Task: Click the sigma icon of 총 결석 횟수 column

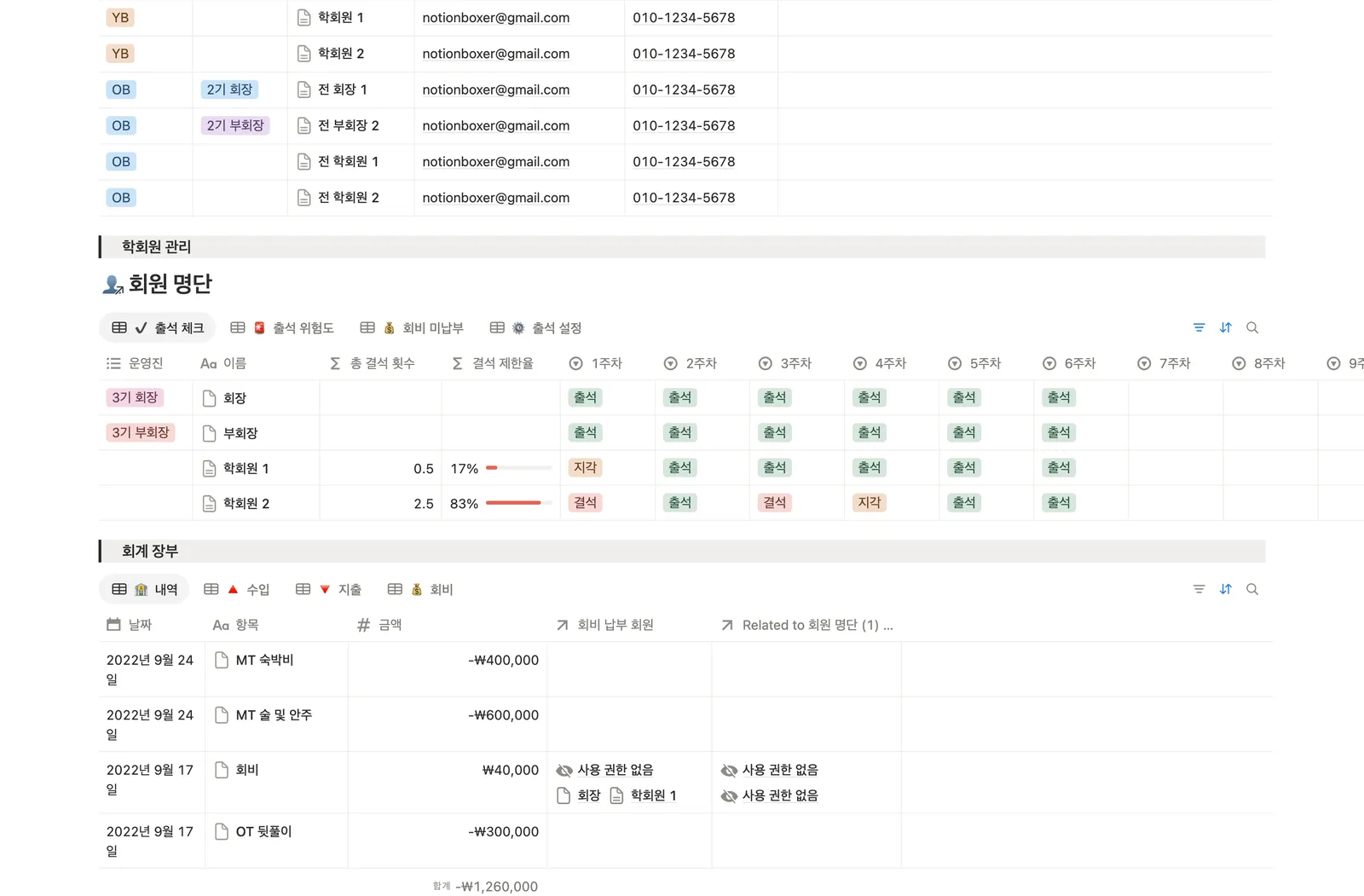Action: point(335,363)
